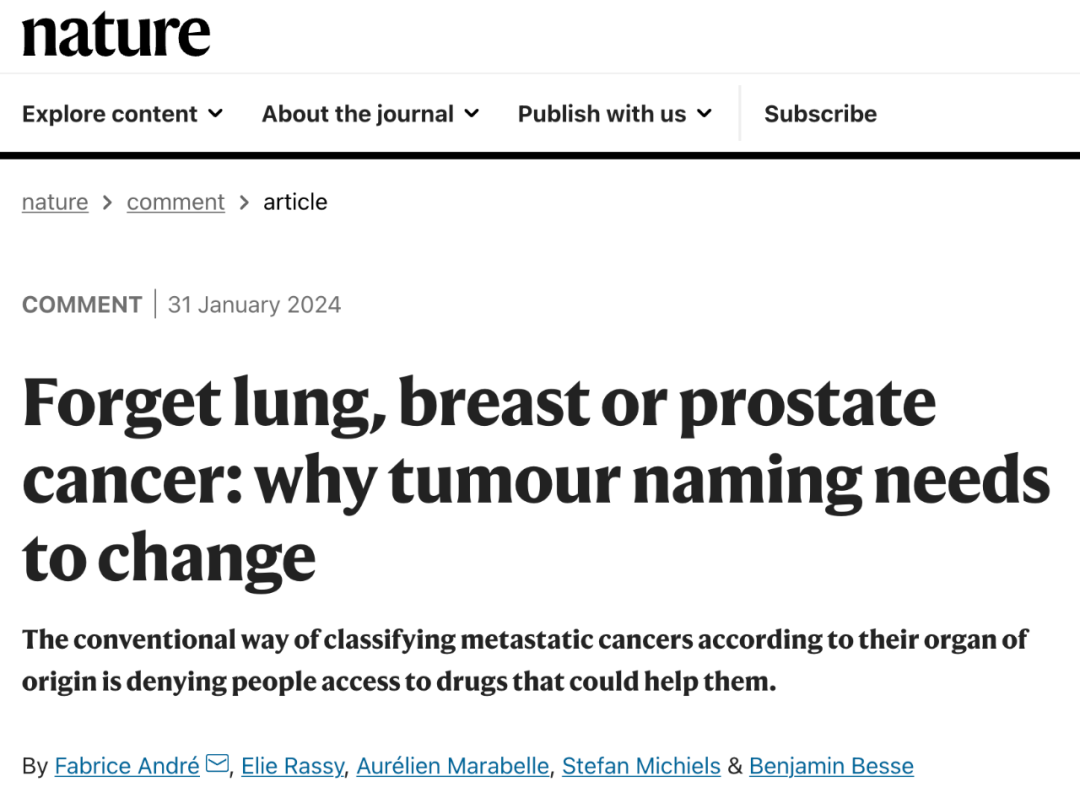Open author Benjamin Besse link
Viewport: 1080px width, 787px height.
click(x=831, y=766)
